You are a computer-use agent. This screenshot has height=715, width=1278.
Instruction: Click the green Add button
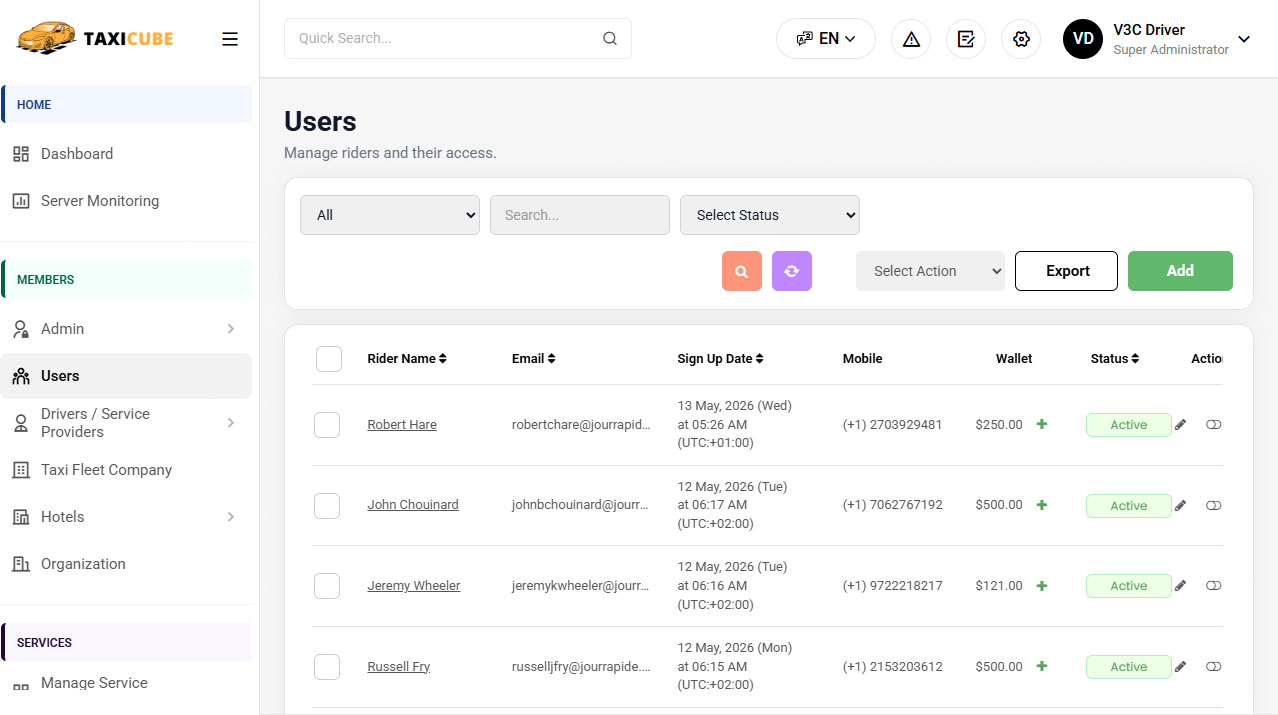[x=1180, y=271]
